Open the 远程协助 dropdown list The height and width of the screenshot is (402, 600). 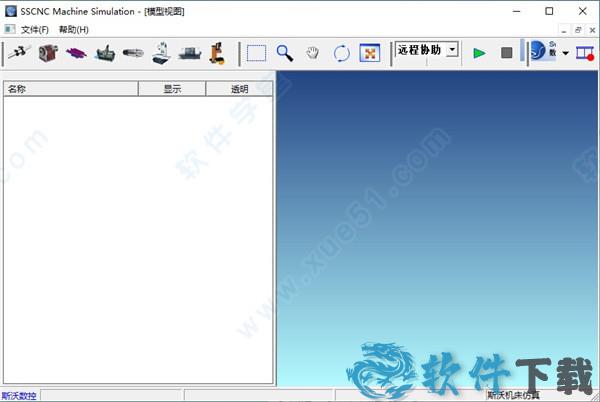(452, 49)
